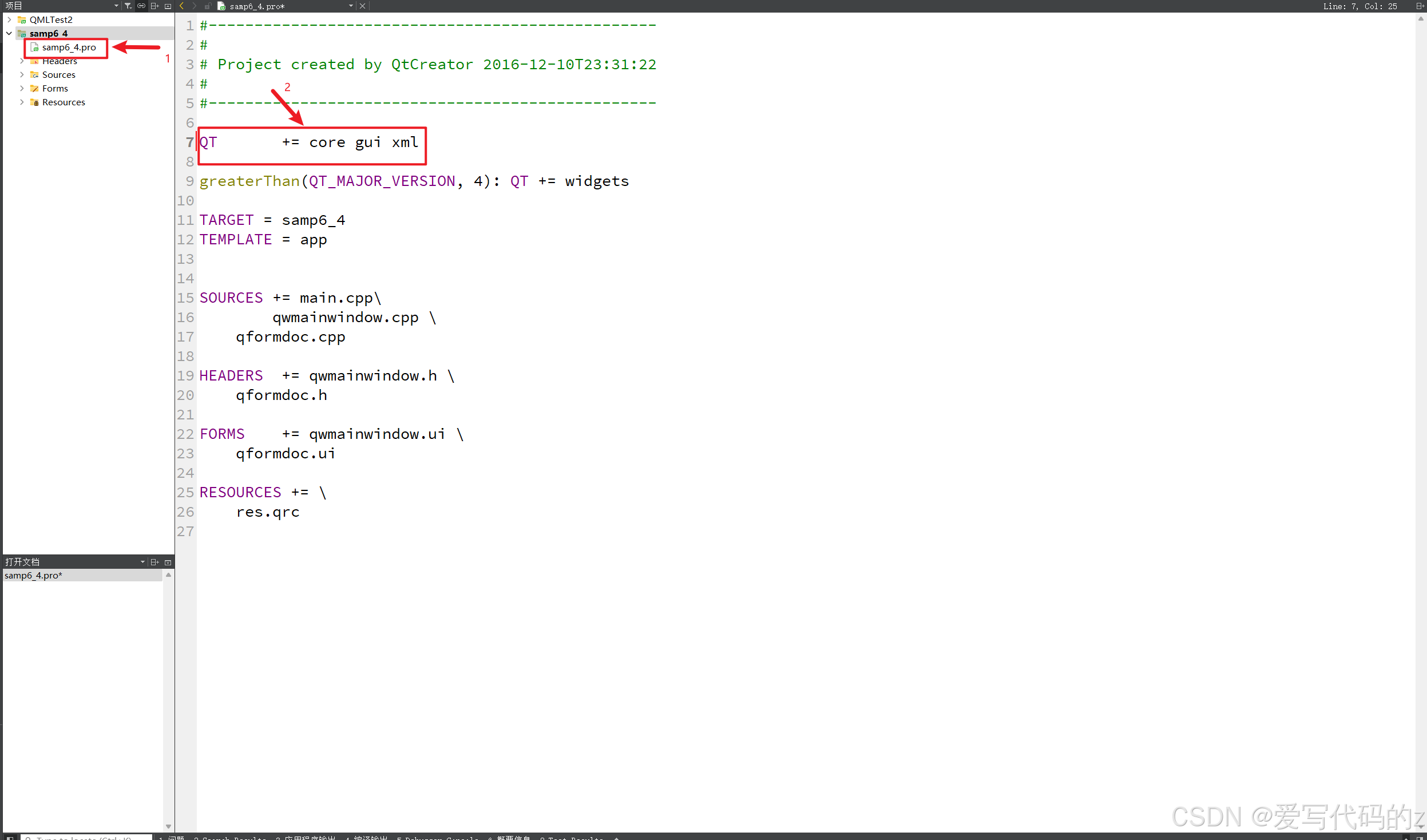Open the project view type dropdown
The width and height of the screenshot is (1427, 840).
click(116, 6)
